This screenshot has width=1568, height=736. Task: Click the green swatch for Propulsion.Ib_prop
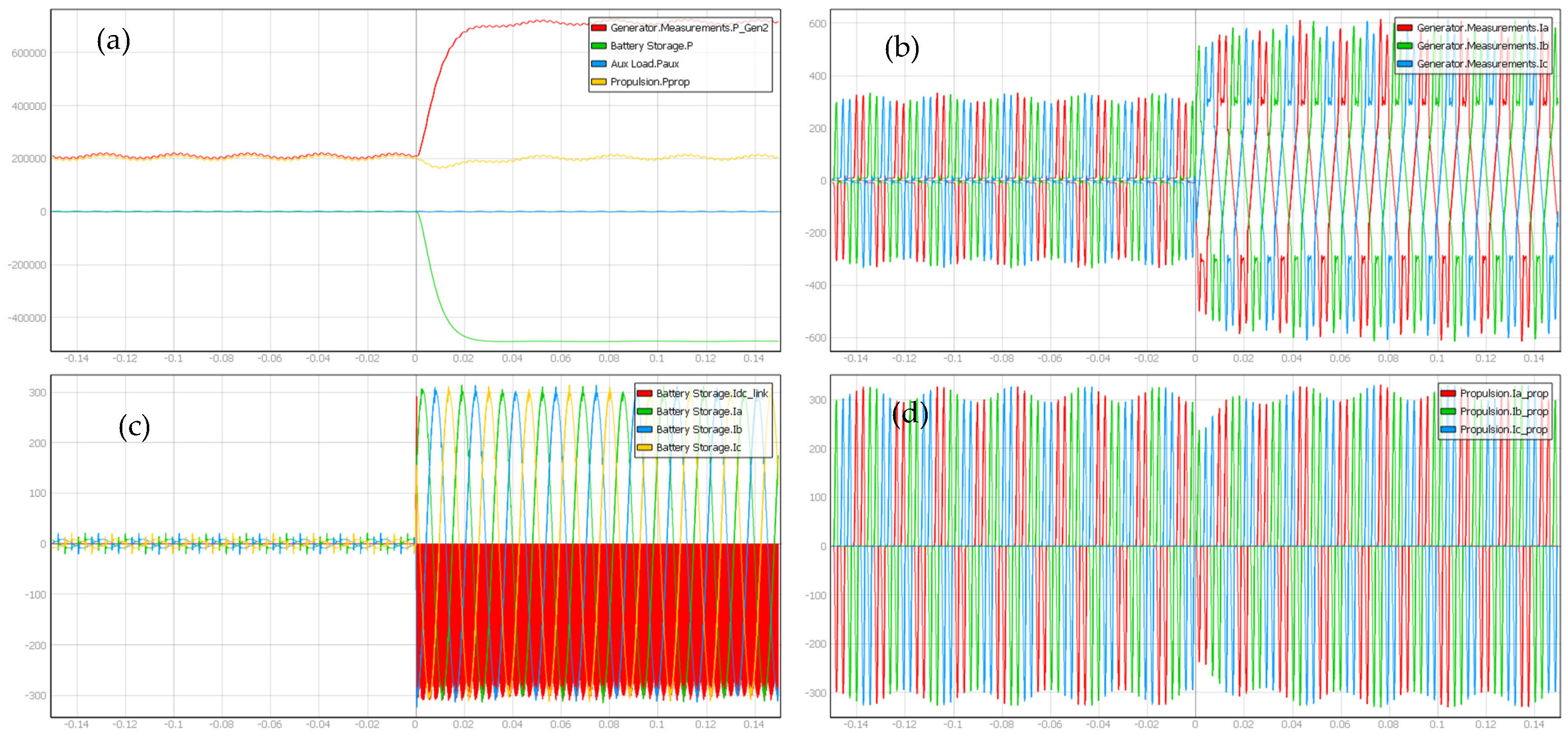[x=1448, y=412]
